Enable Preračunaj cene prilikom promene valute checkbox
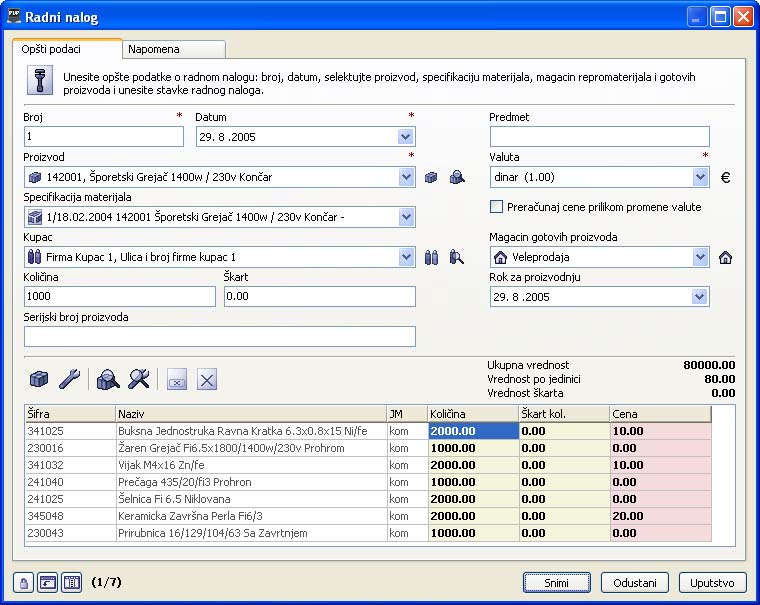 497,207
